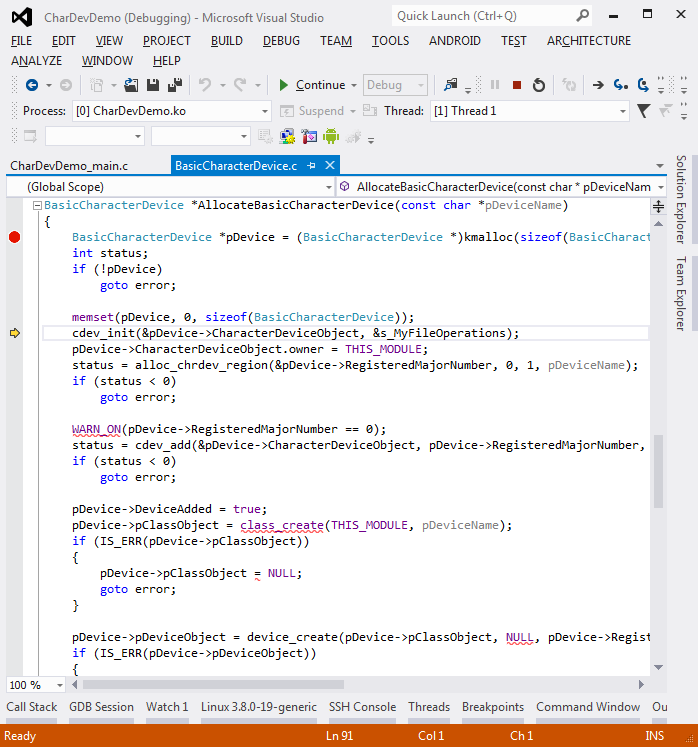Click the Navigate Backward arrow icon

(32, 85)
